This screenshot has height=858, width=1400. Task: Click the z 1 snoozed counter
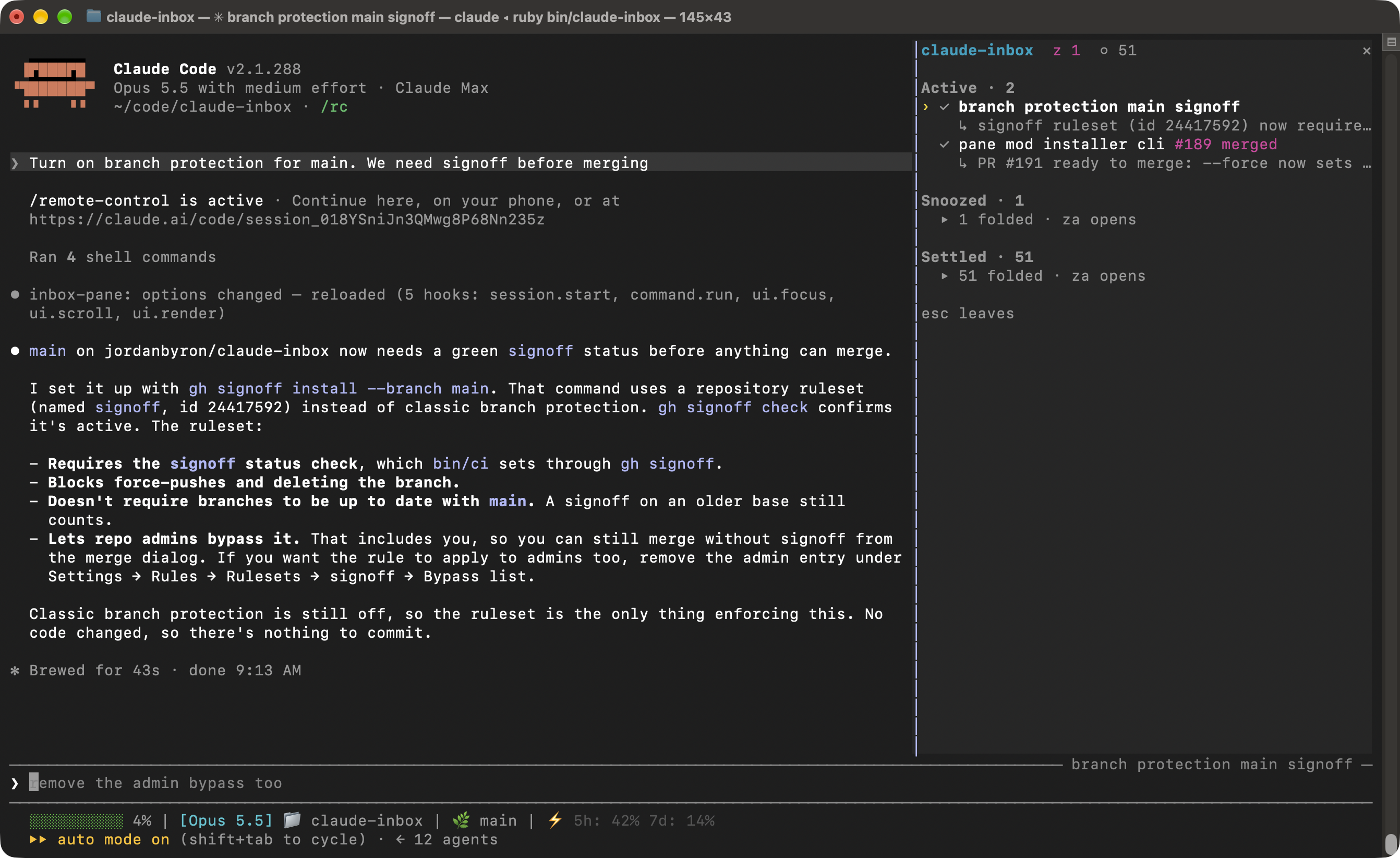[1067, 51]
